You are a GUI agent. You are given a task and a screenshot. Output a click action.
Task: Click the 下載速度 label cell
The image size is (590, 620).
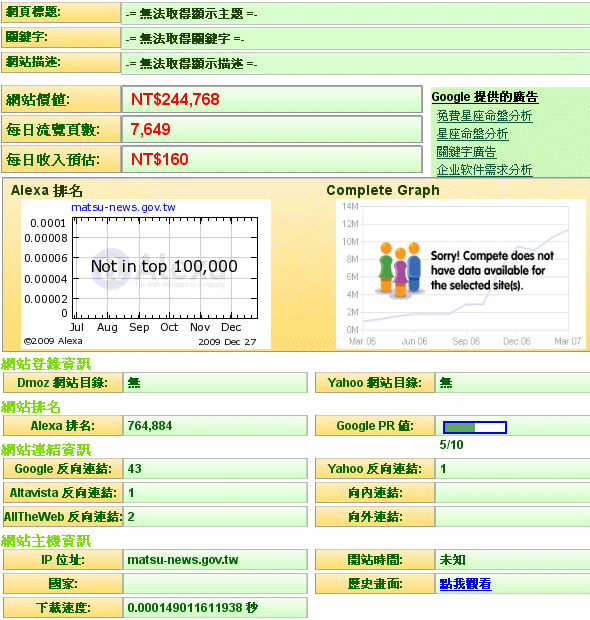point(63,607)
